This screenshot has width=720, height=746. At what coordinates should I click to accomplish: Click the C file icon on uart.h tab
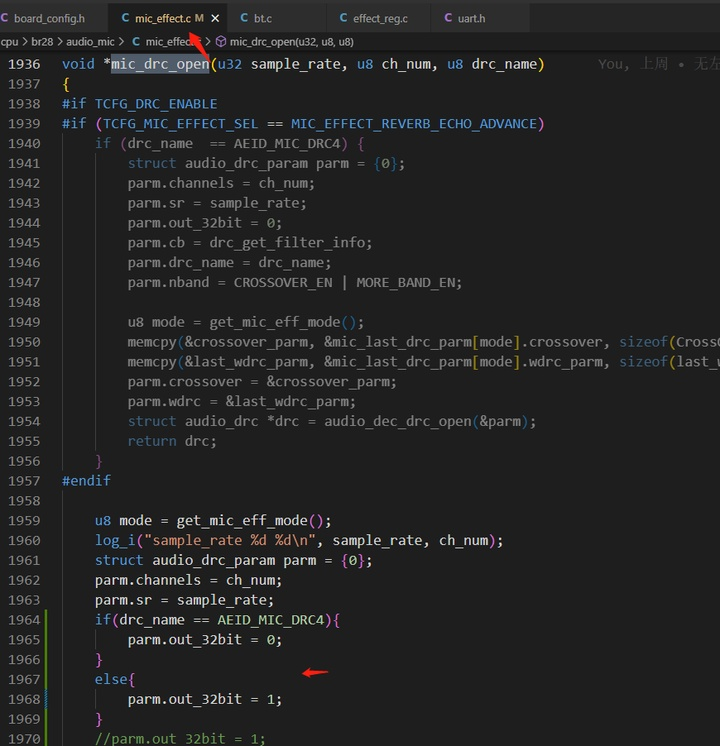[x=448, y=18]
